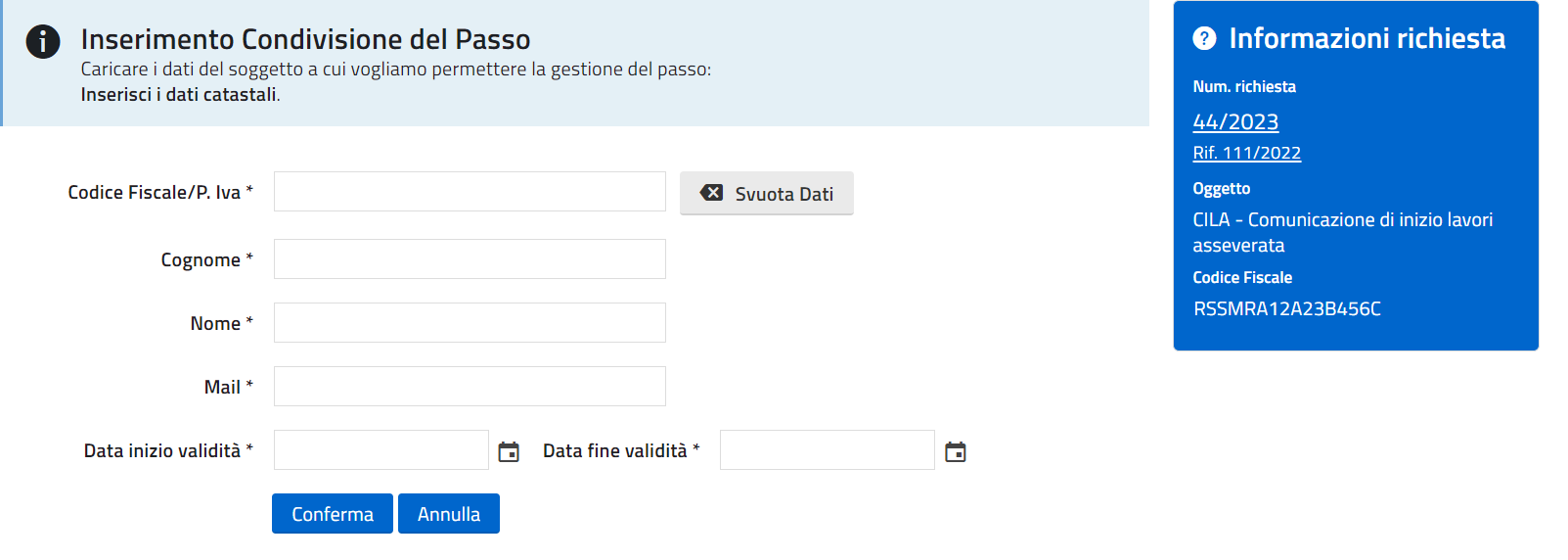The height and width of the screenshot is (560, 1568).
Task: Click into the Cognome text field
Action: 470,259
